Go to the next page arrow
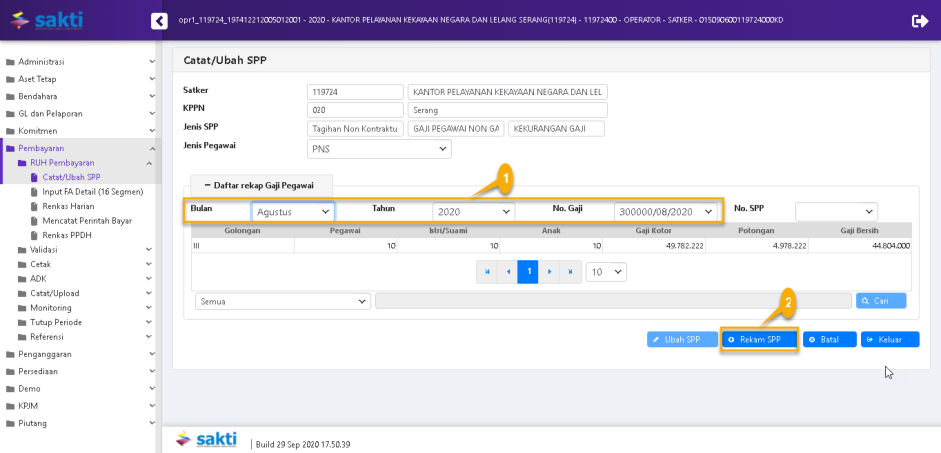Image resolution: width=941 pixels, height=453 pixels. coord(549,272)
